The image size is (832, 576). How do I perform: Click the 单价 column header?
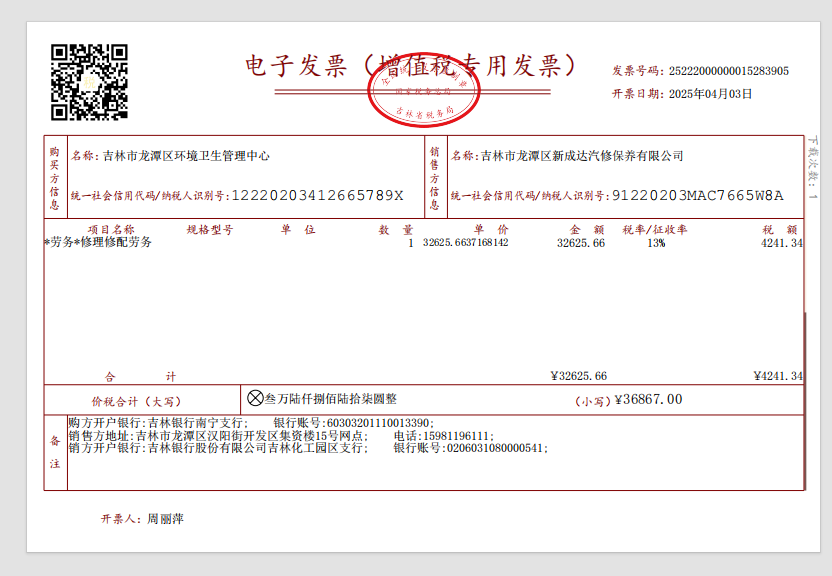[x=491, y=230]
